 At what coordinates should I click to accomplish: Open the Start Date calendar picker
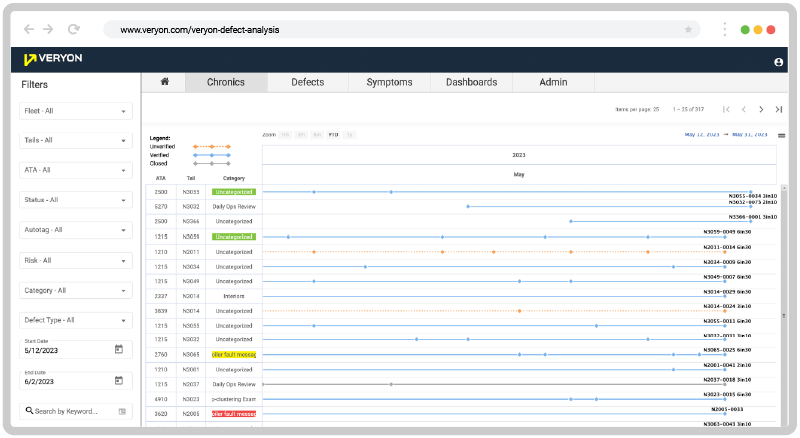(x=119, y=349)
